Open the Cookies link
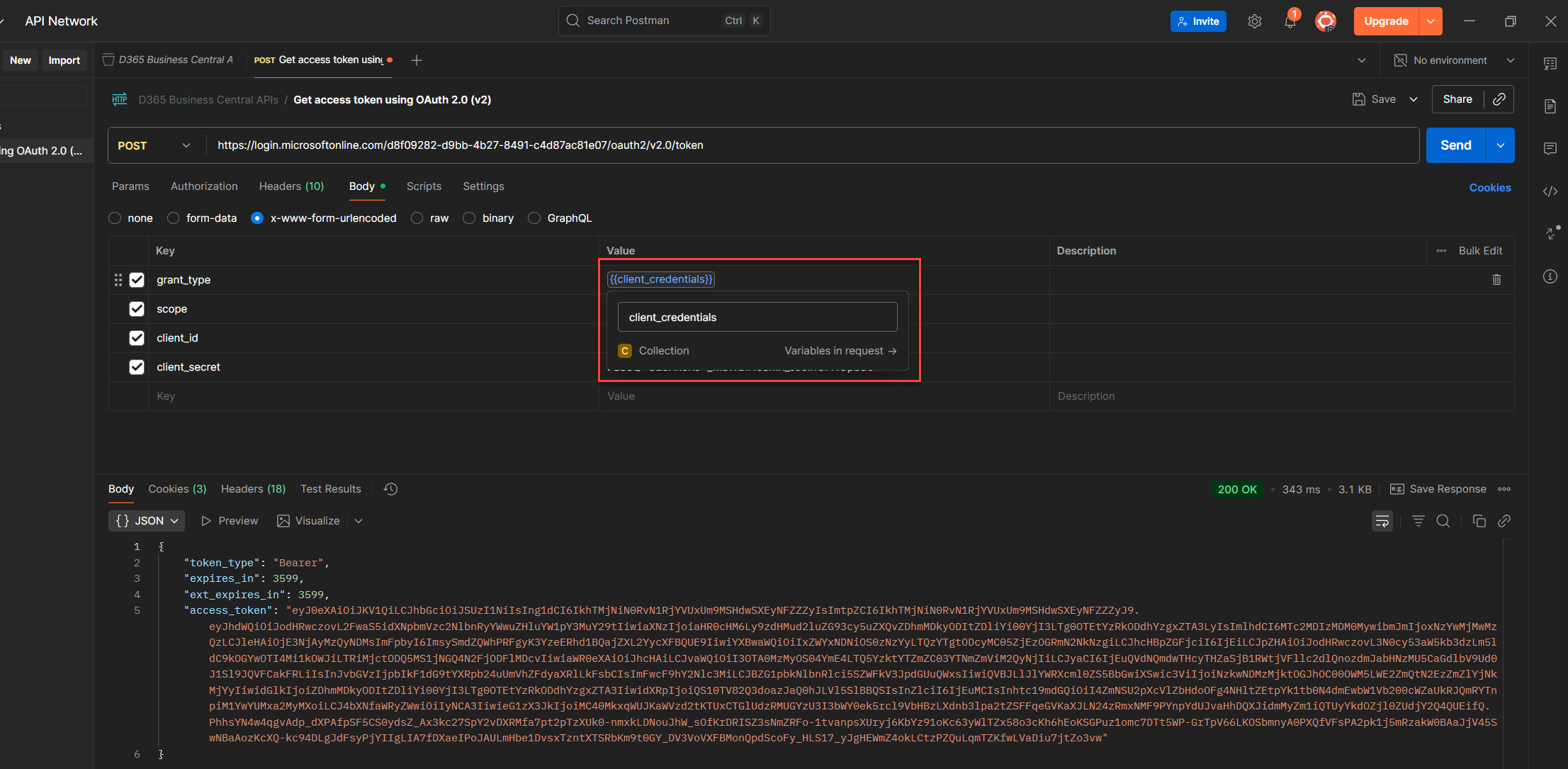The height and width of the screenshot is (769, 1568). [1489, 188]
